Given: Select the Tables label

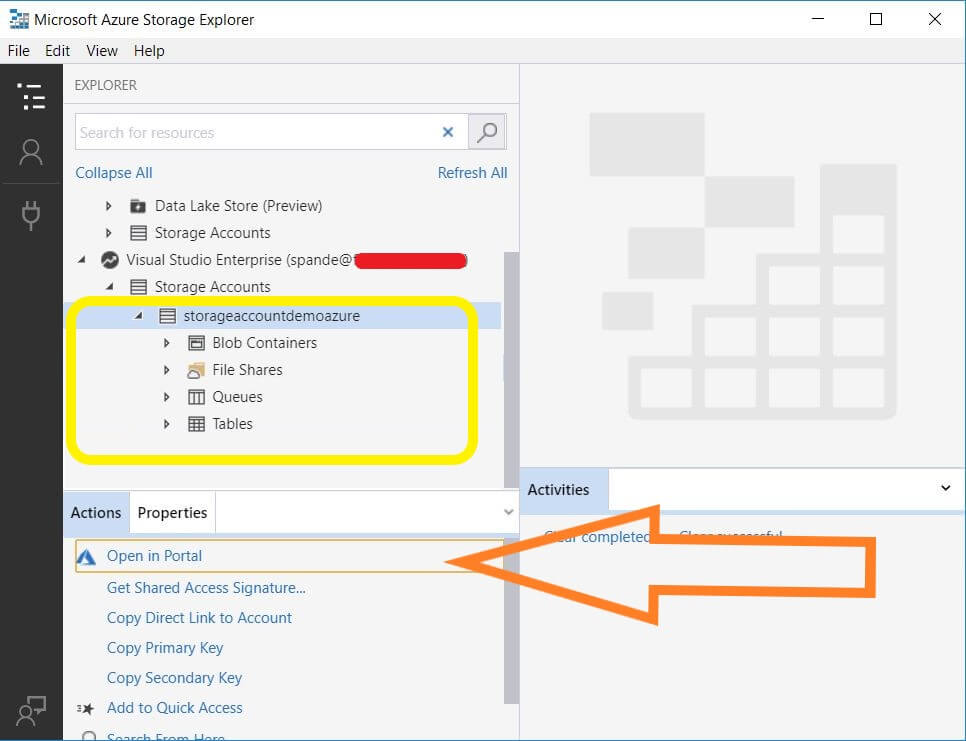Looking at the screenshot, I should click(x=232, y=424).
